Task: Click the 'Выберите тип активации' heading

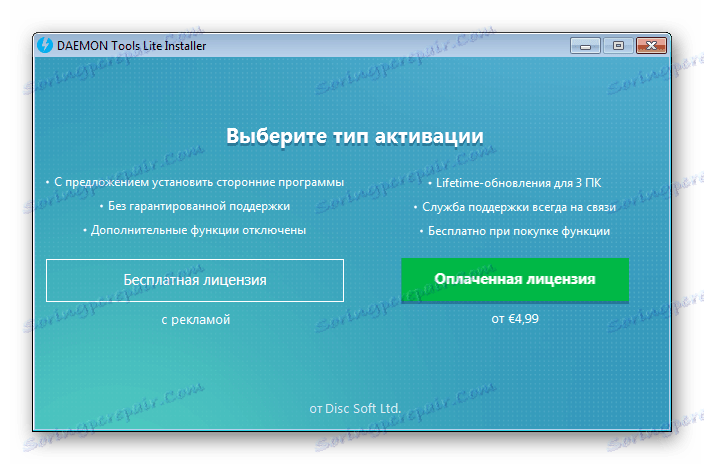Action: pyautogui.click(x=355, y=136)
